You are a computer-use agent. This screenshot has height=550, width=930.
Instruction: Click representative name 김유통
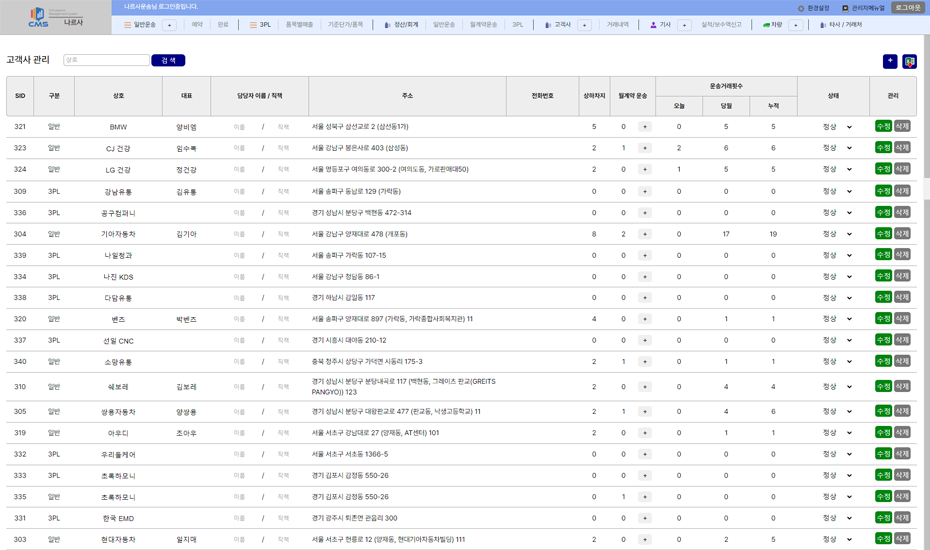coord(186,192)
